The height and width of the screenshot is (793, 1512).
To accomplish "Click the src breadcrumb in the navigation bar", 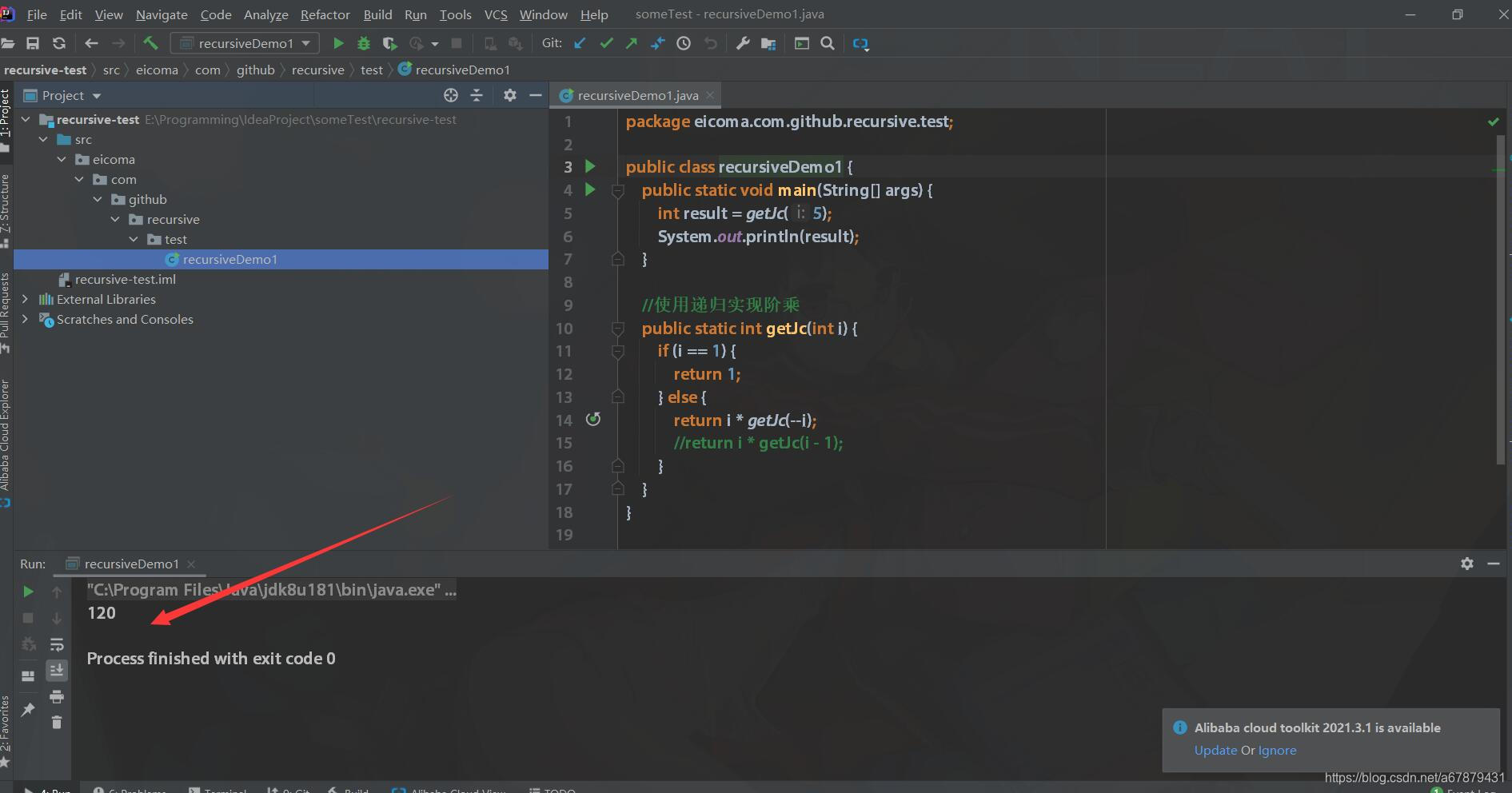I will [111, 70].
